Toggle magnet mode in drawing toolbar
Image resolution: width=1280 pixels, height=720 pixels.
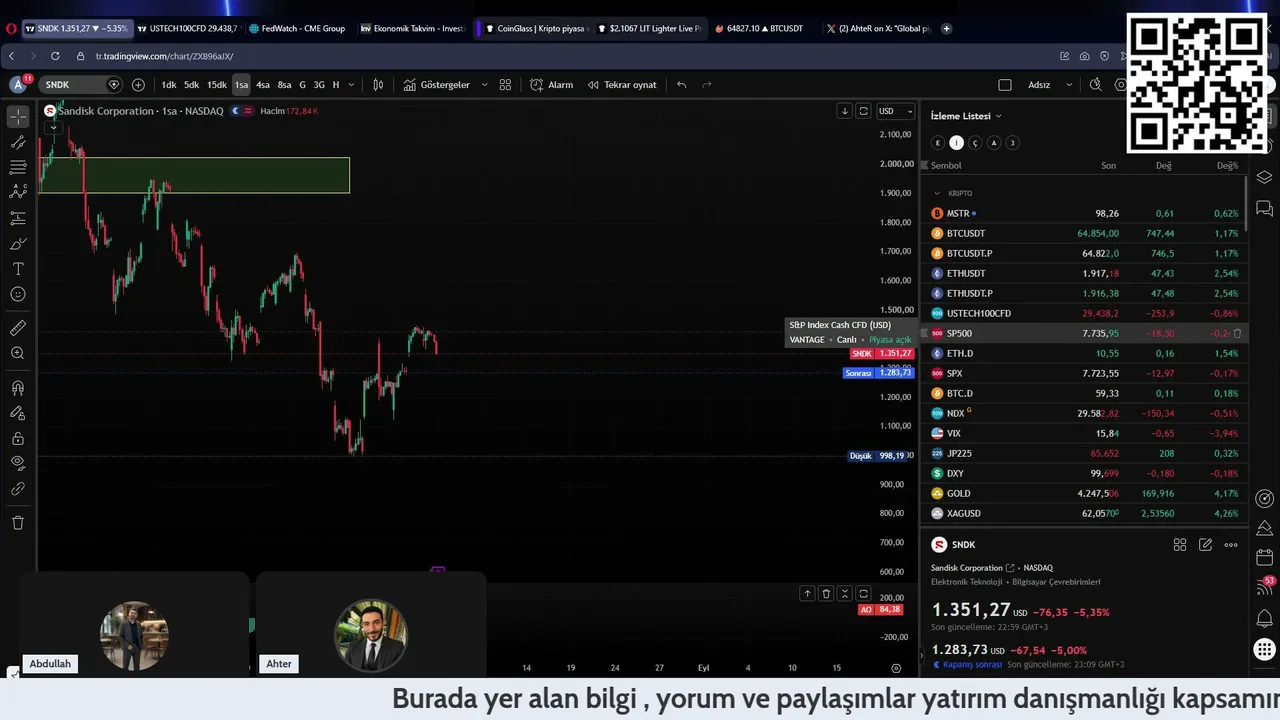[18, 388]
